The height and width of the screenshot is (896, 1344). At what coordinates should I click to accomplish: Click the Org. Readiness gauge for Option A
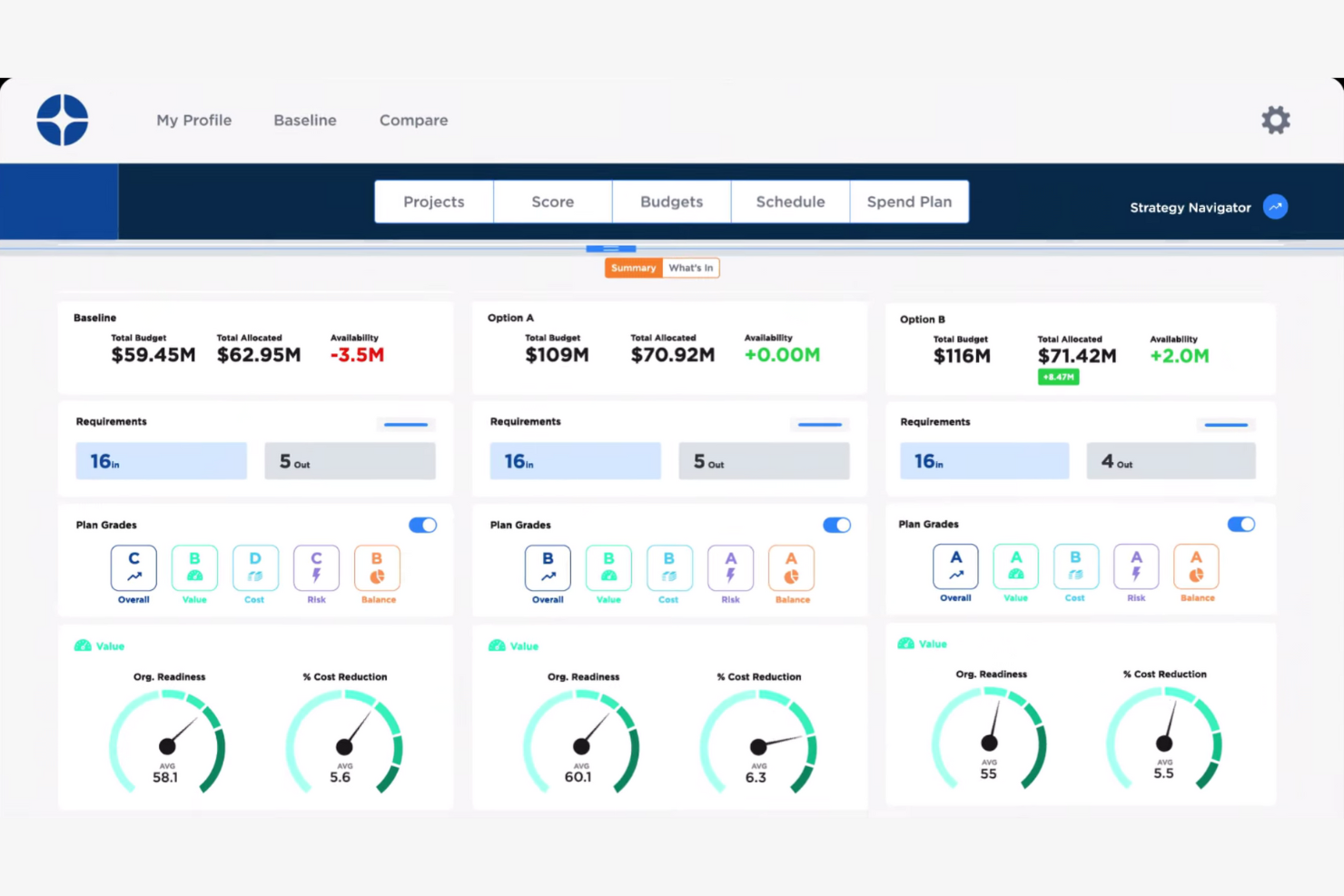click(x=581, y=744)
